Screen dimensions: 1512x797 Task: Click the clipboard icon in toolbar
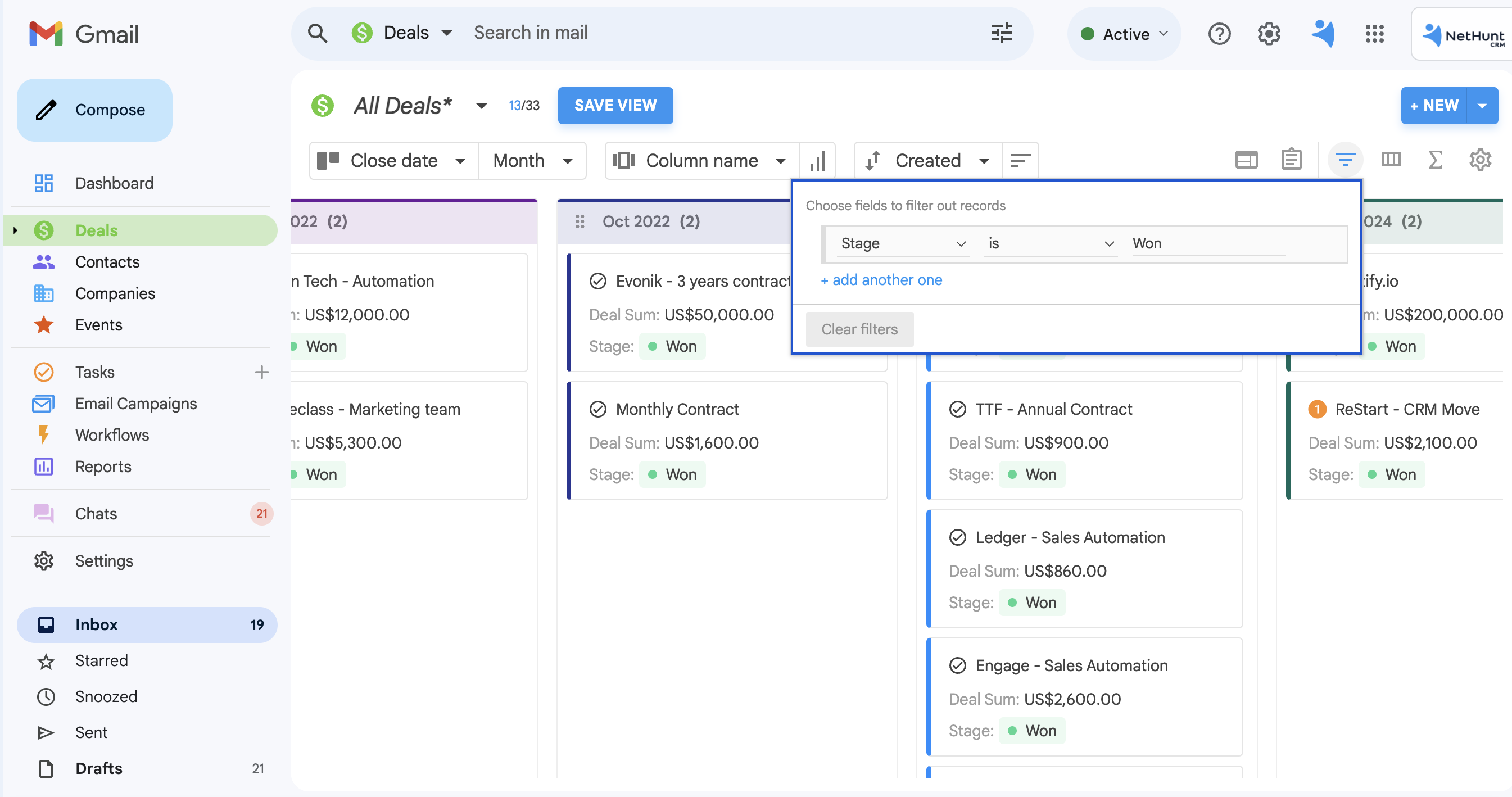(1291, 159)
